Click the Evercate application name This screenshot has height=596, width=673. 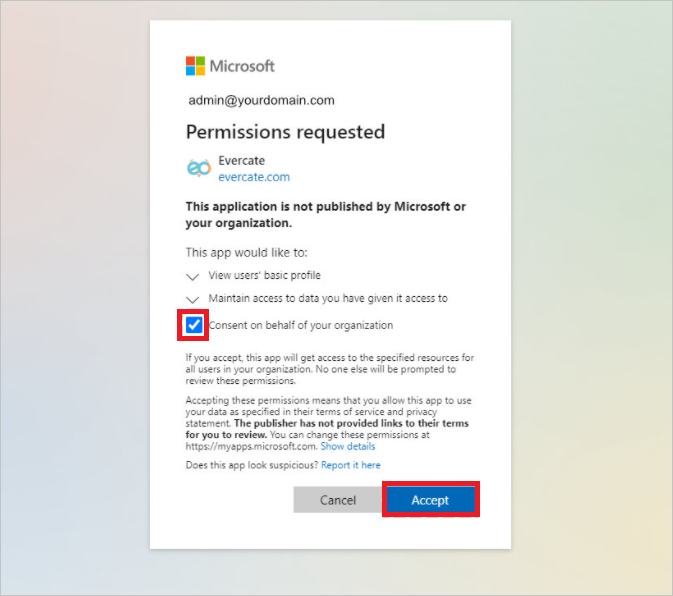pyautogui.click(x=242, y=160)
